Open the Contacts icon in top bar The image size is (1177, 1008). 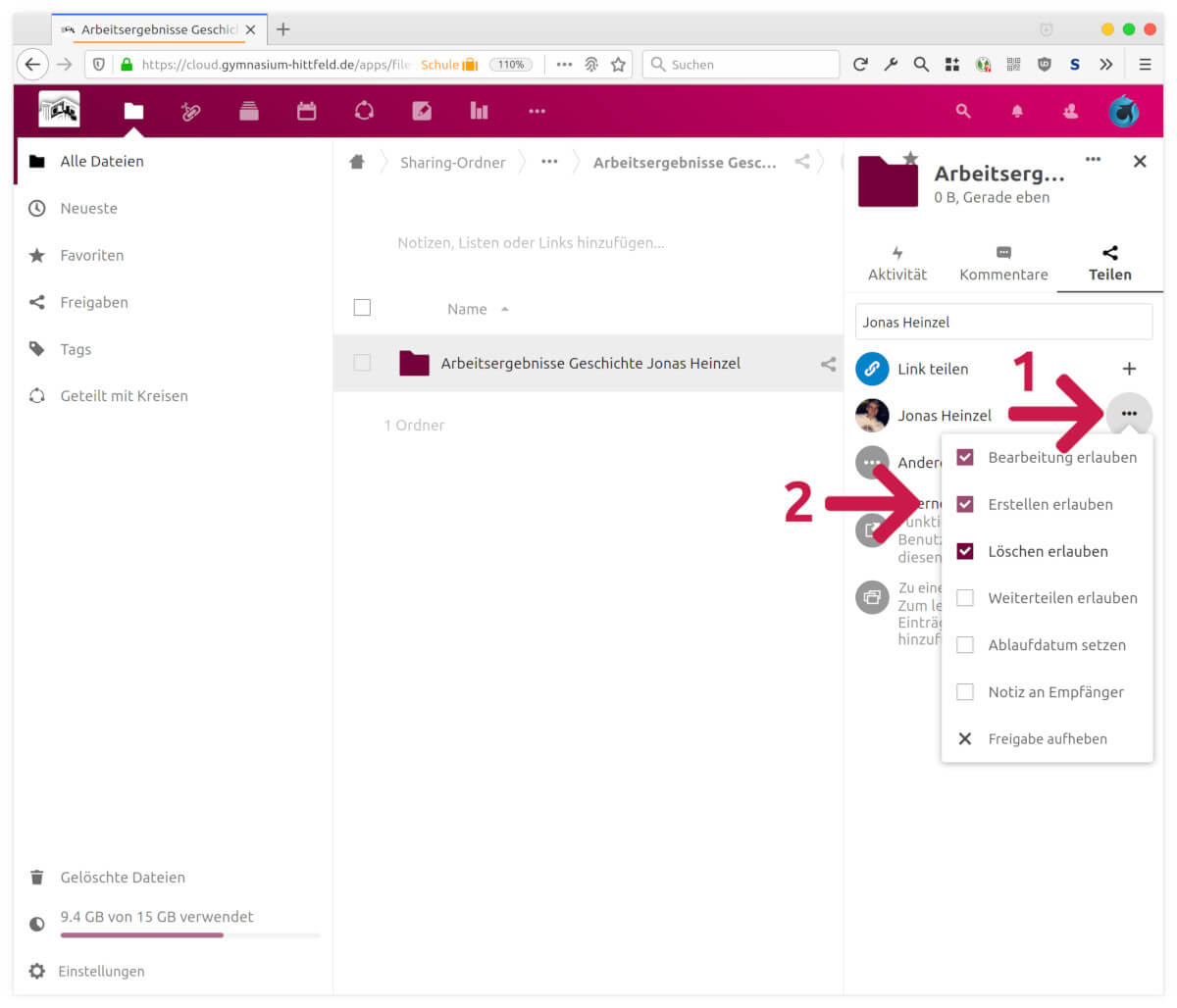click(x=1070, y=112)
